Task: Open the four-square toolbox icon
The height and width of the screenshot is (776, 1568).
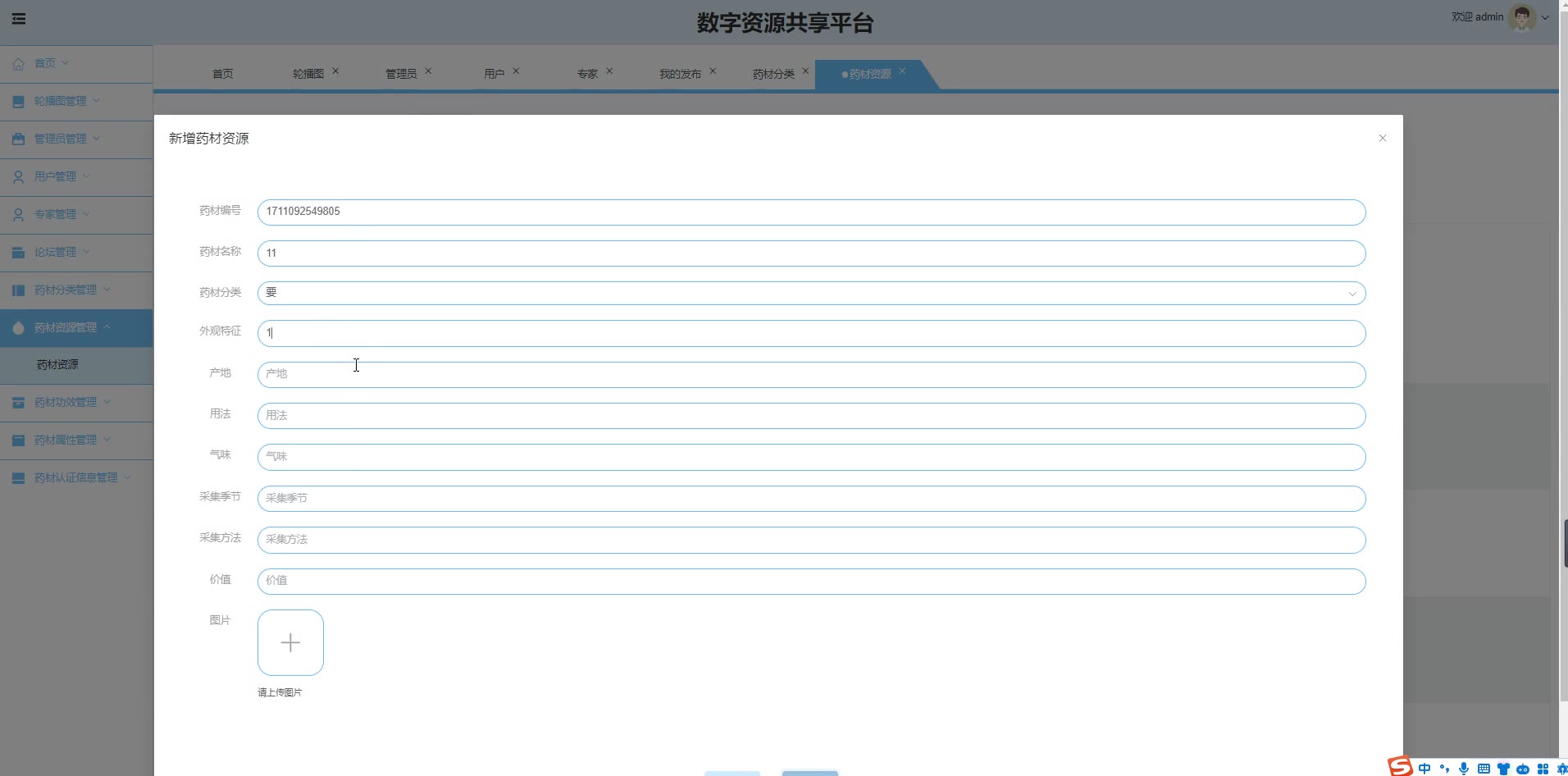Action: coord(1543,769)
